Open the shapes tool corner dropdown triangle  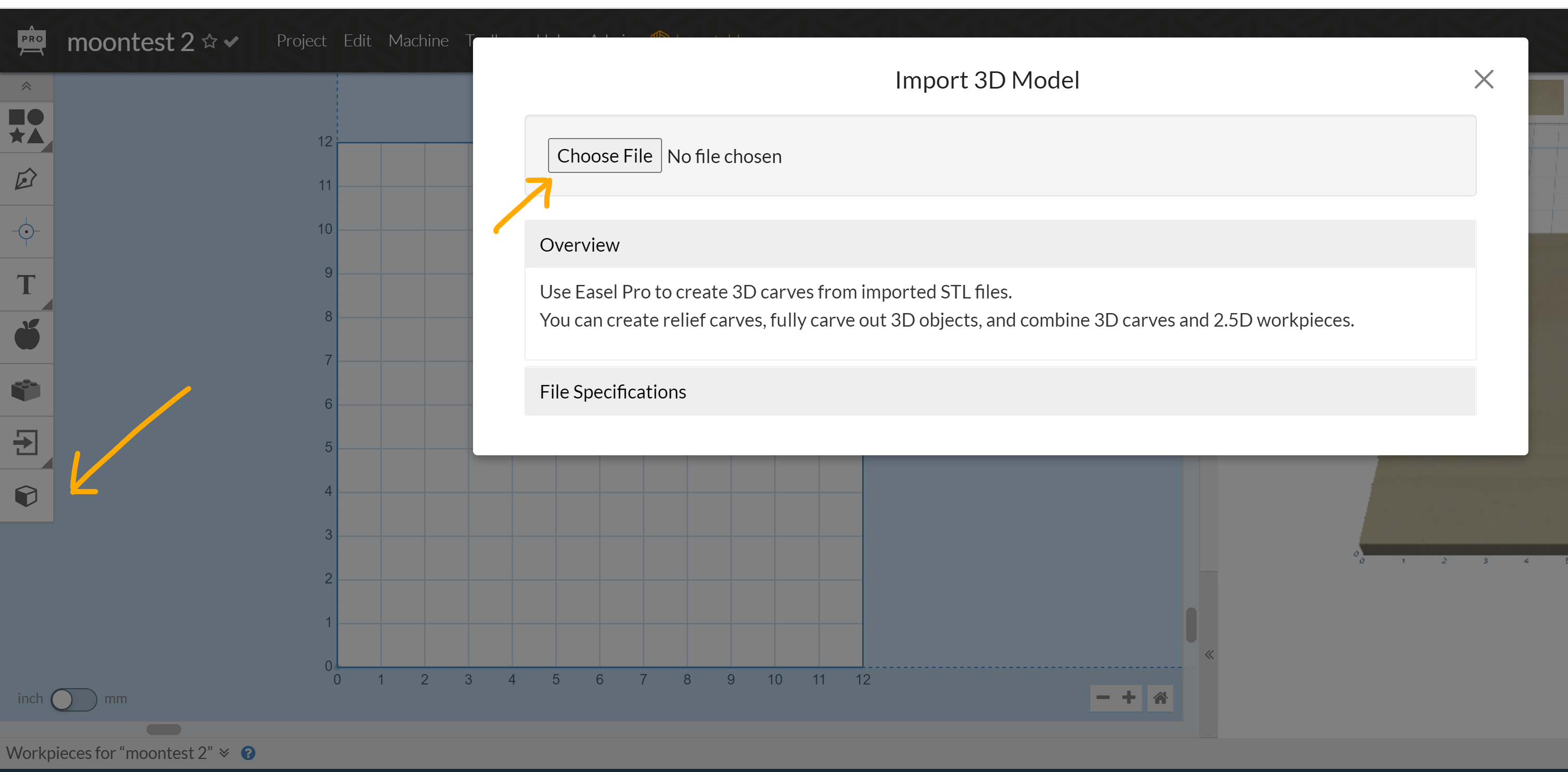(x=47, y=147)
